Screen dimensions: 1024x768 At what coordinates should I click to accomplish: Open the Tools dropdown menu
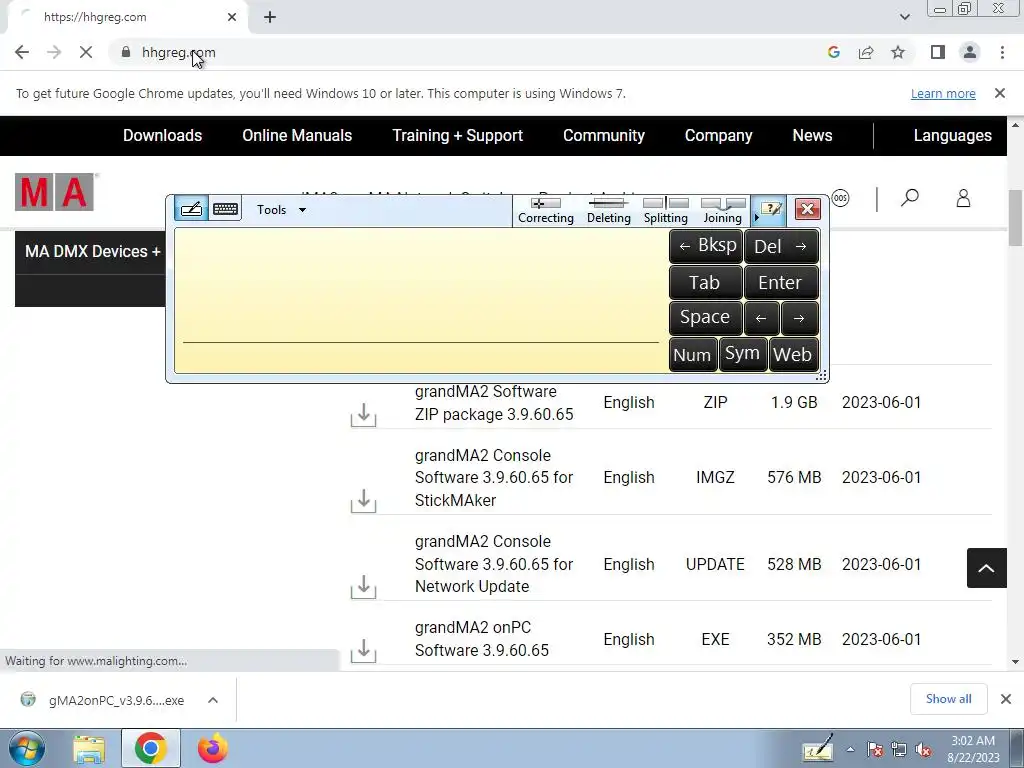(x=281, y=210)
